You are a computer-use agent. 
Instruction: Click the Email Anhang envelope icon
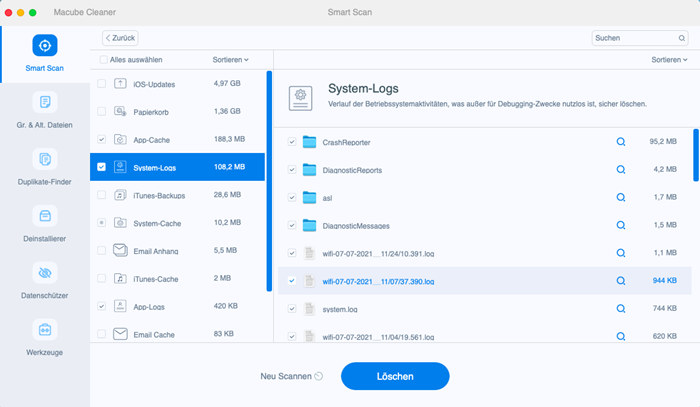(120, 250)
